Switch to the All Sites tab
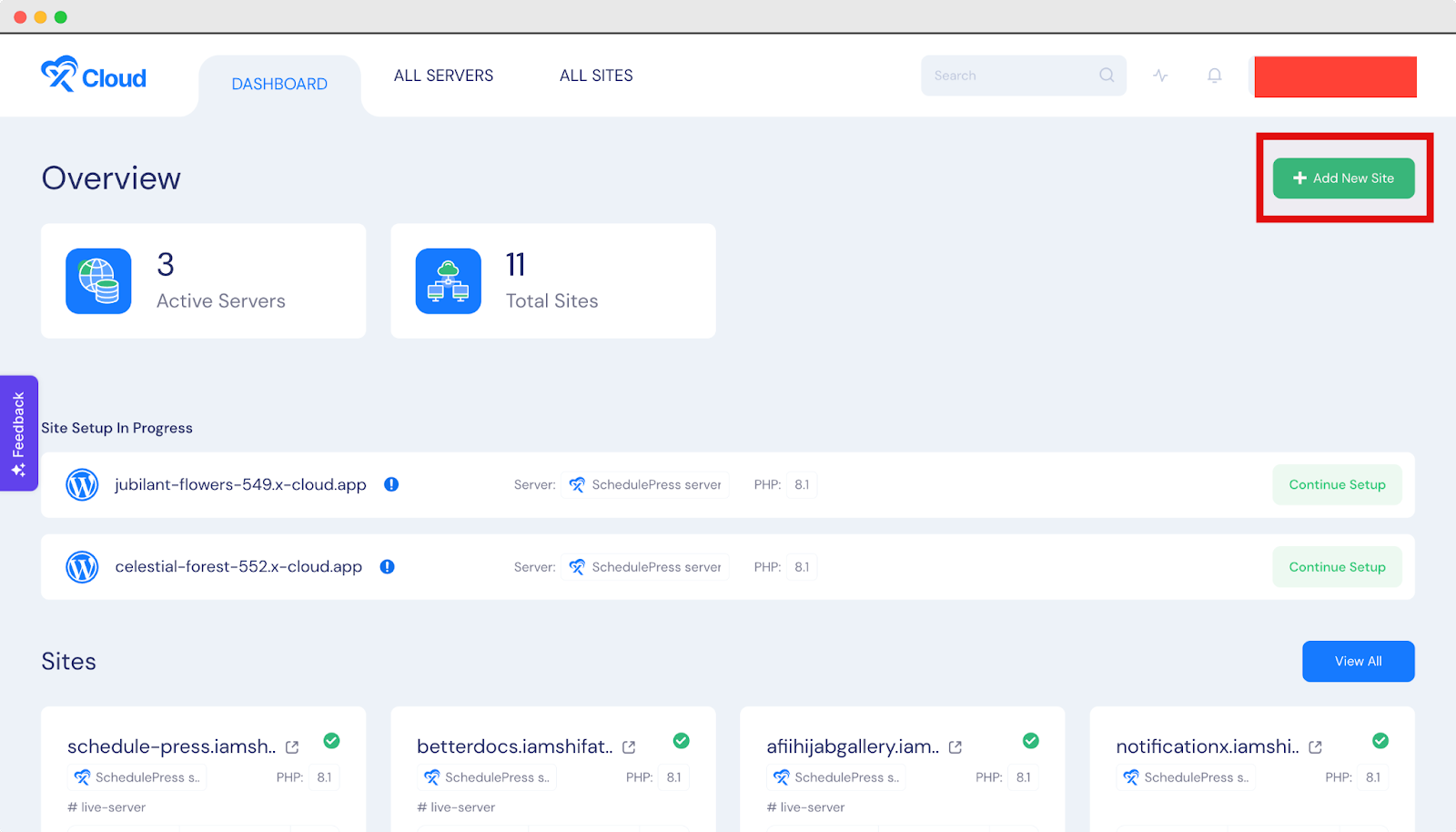Viewport: 1456px width, 832px height. pyautogui.click(x=596, y=76)
